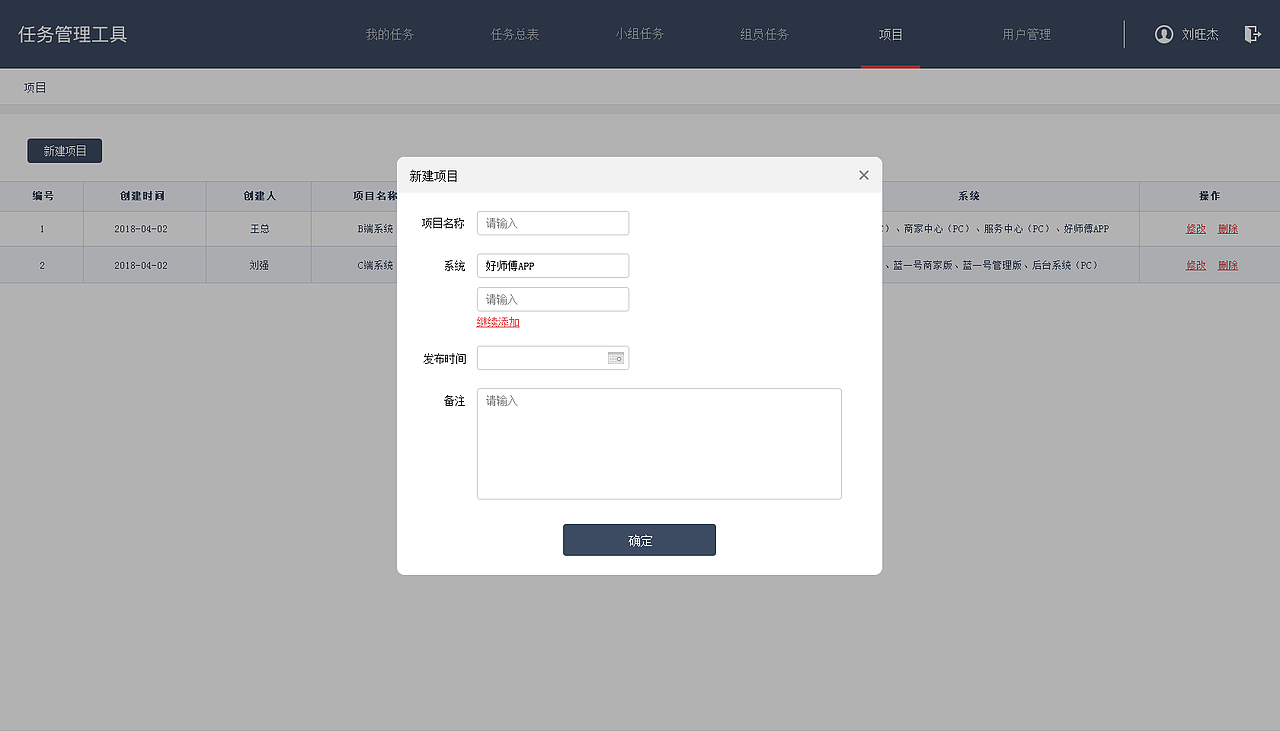Image resolution: width=1280 pixels, height=731 pixels.
Task: Click the 继续添加 link to add system
Action: click(x=498, y=322)
